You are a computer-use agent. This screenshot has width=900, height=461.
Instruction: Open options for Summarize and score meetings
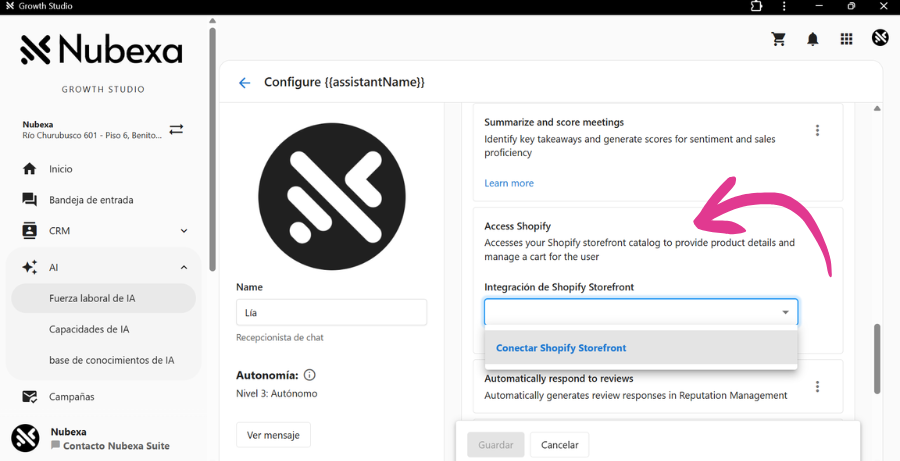click(817, 130)
